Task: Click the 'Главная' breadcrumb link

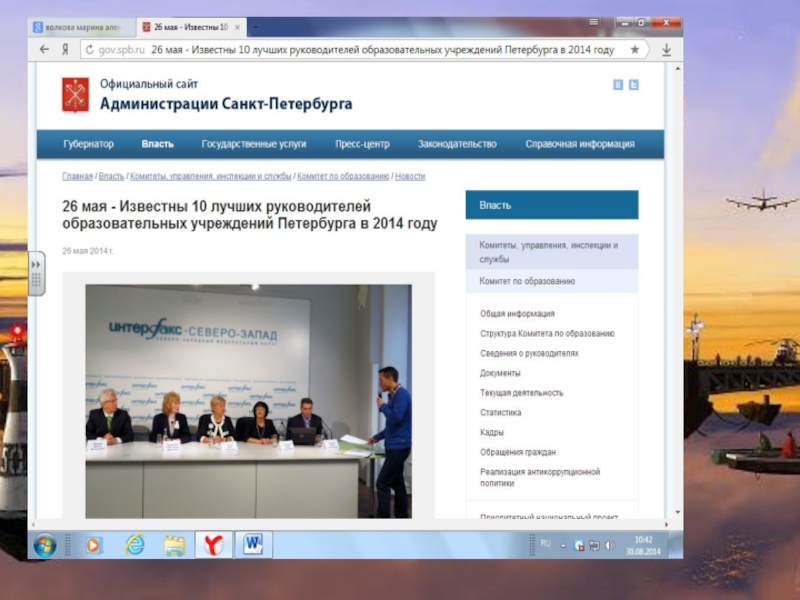Action: (x=77, y=176)
